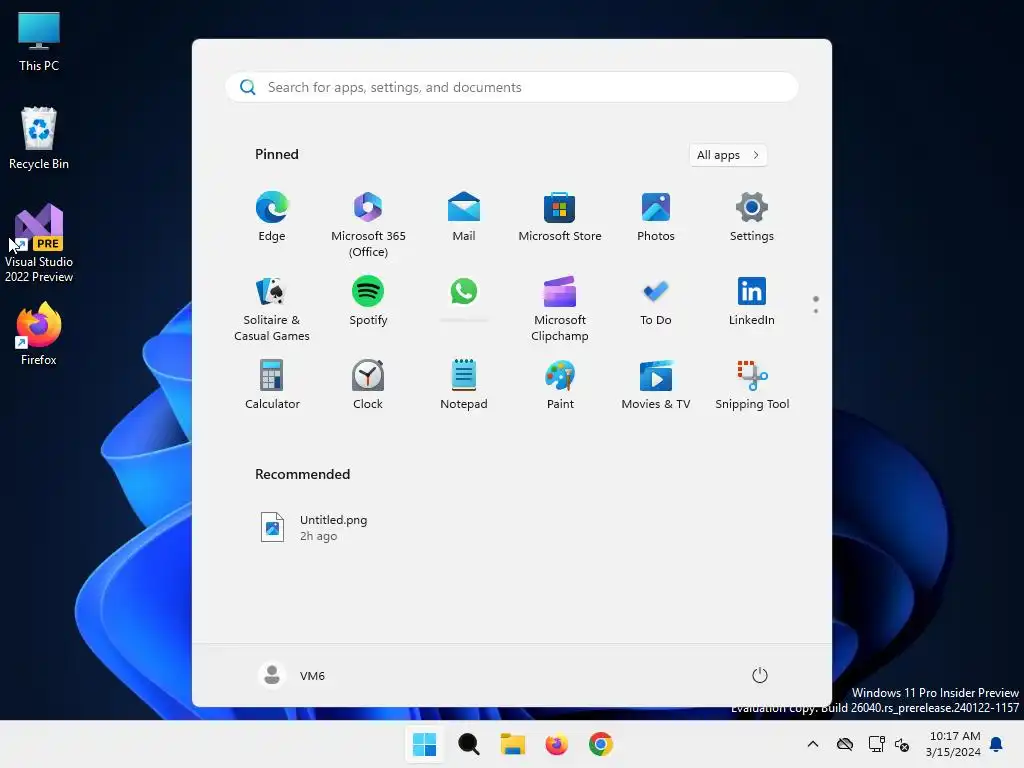Open Edge from pinned apps
Screen dimensions: 1024x768
pyautogui.click(x=272, y=217)
